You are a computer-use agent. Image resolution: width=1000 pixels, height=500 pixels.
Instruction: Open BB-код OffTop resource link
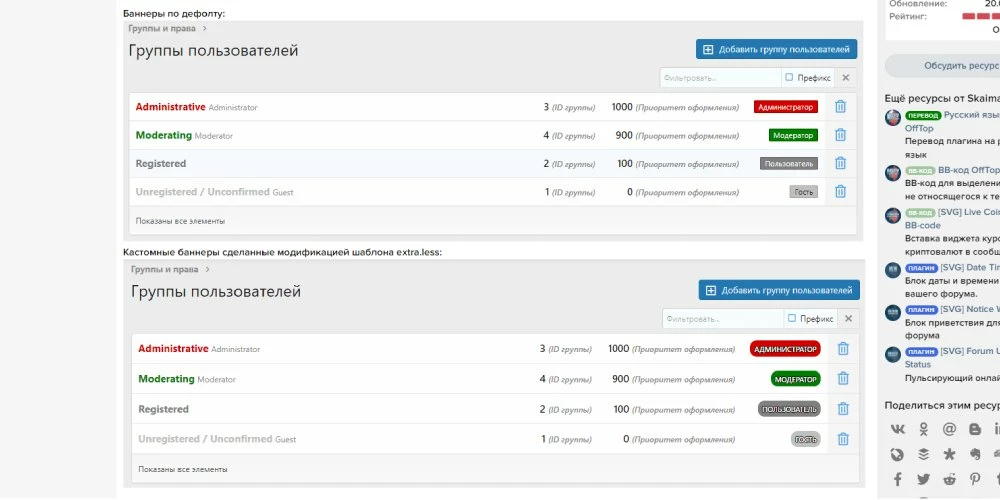968,170
